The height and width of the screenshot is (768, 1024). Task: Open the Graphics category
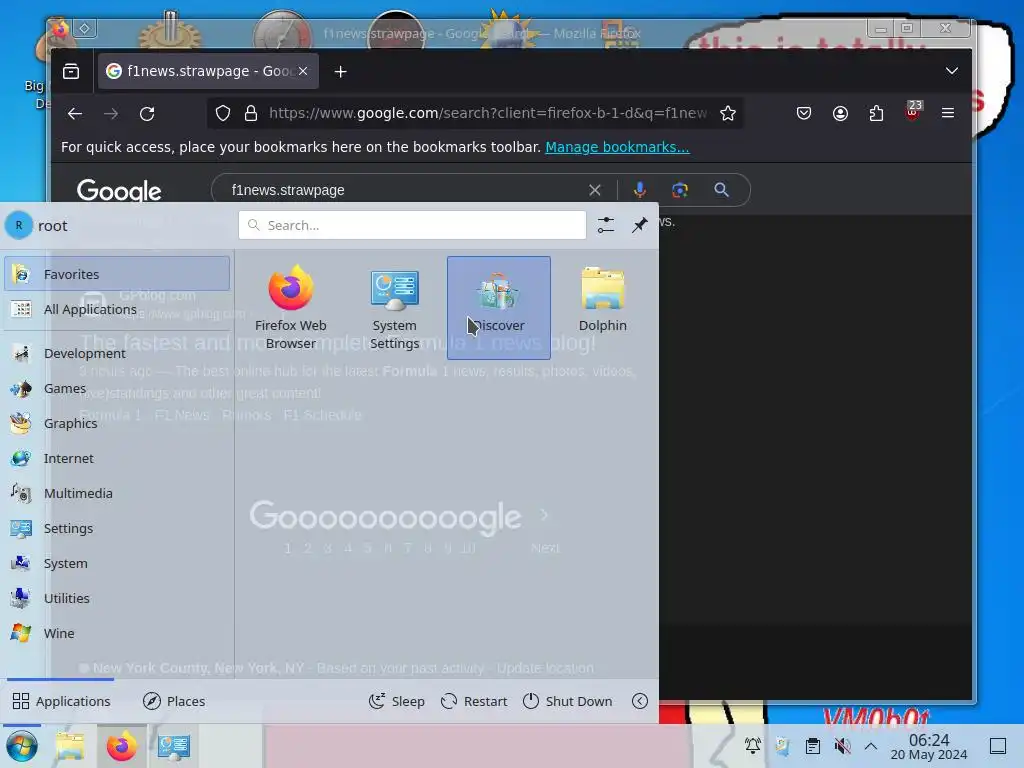pos(118,423)
